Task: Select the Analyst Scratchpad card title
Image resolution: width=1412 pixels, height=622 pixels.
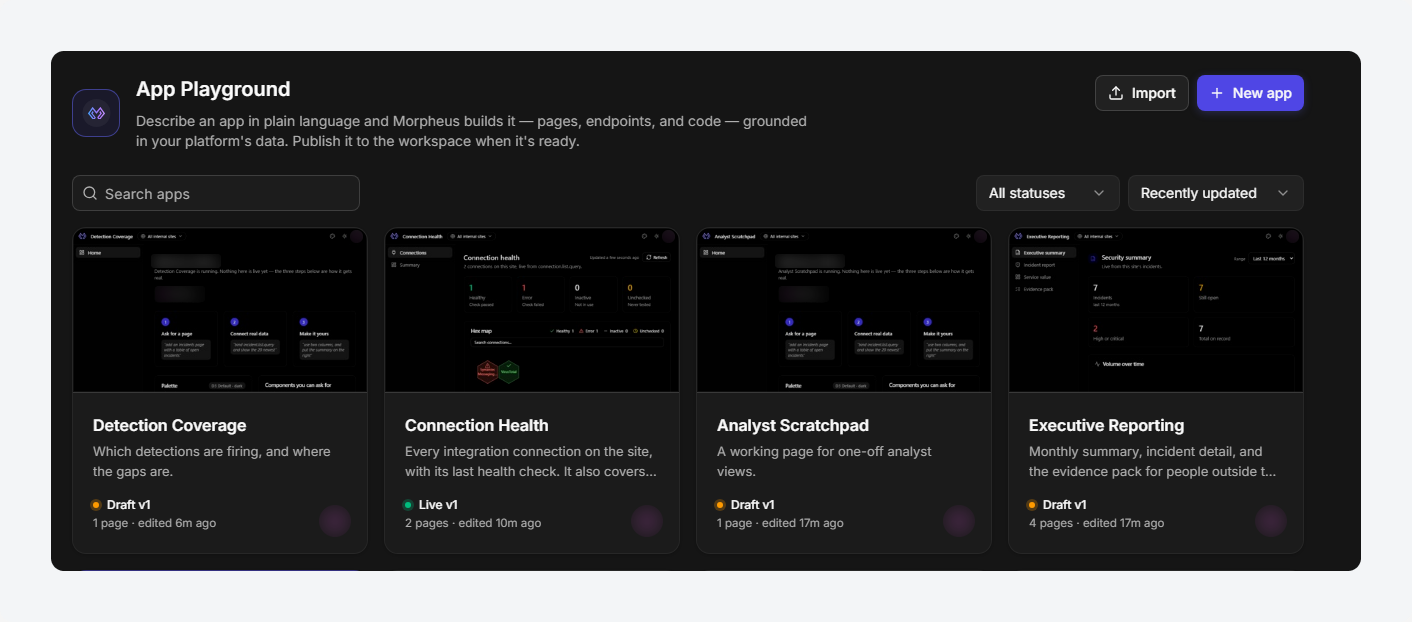Action: pyautogui.click(x=793, y=425)
